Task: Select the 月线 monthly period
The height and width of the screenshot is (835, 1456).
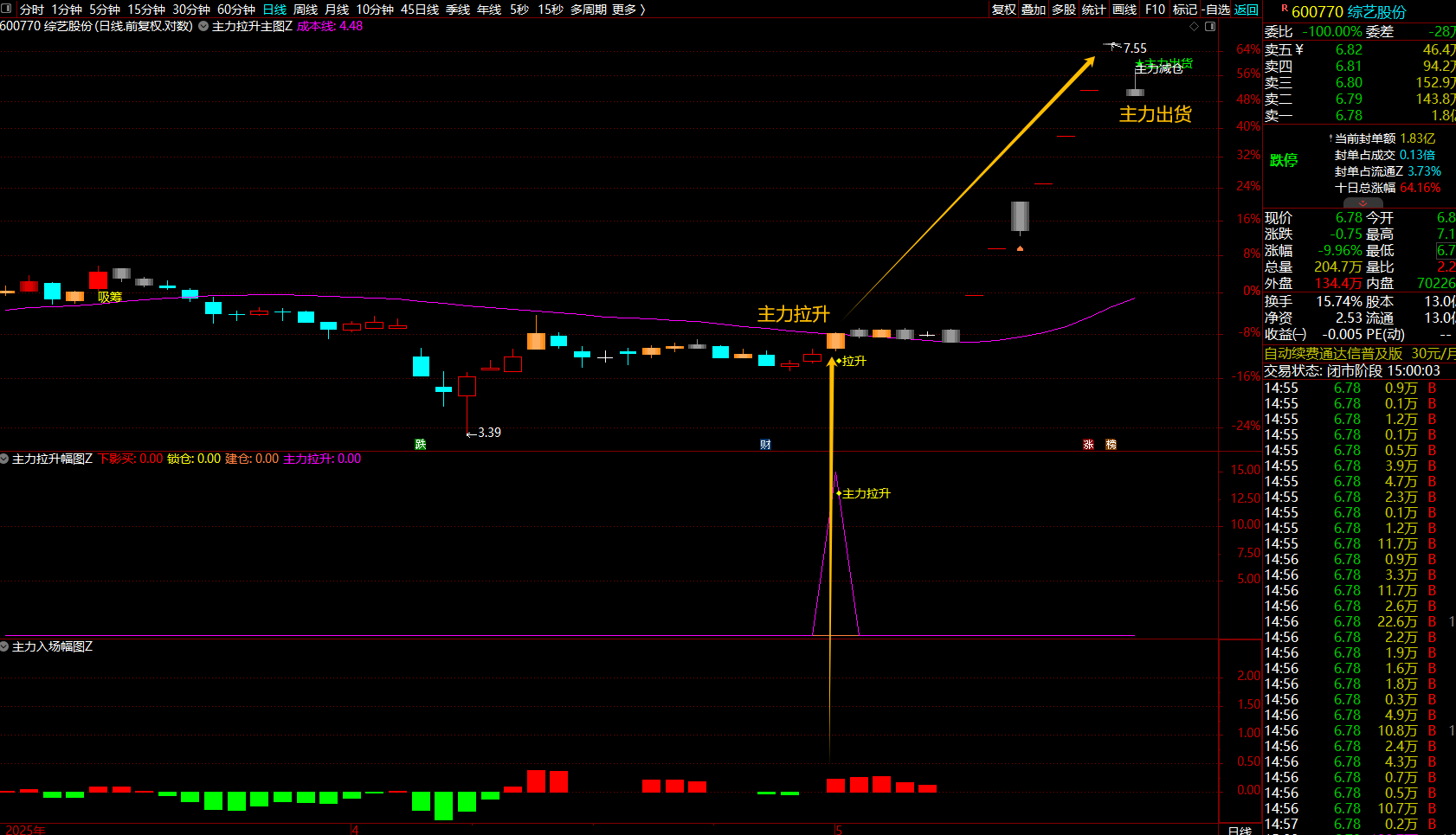Action: [337, 10]
